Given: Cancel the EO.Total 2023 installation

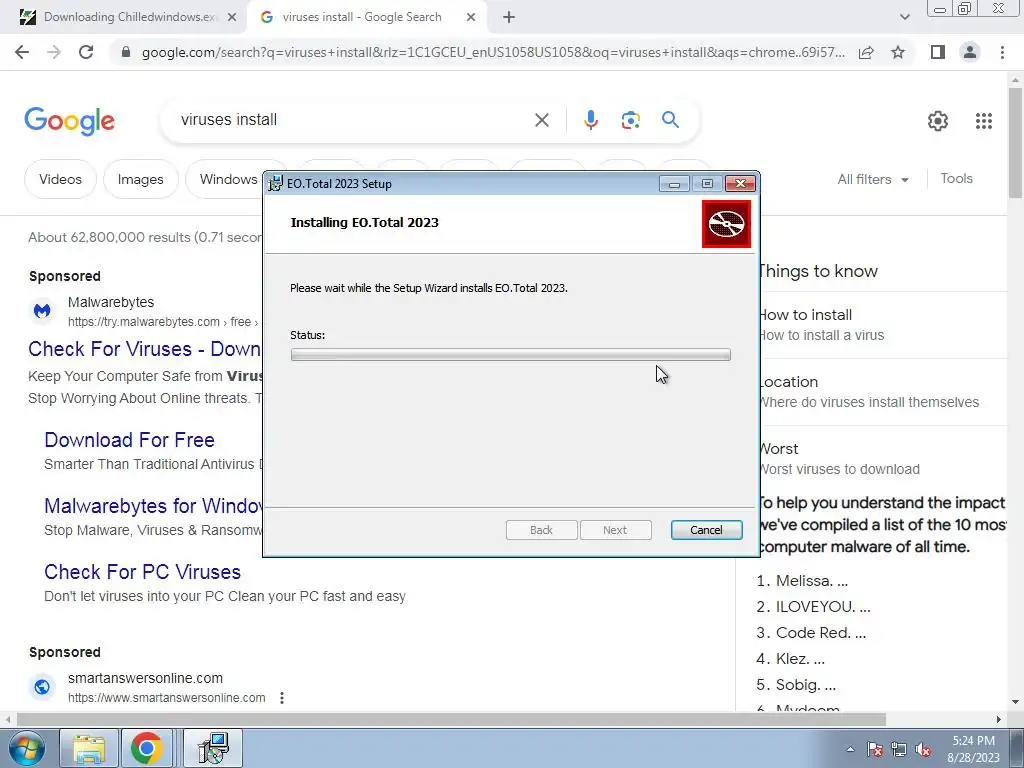Looking at the screenshot, I should 706,530.
